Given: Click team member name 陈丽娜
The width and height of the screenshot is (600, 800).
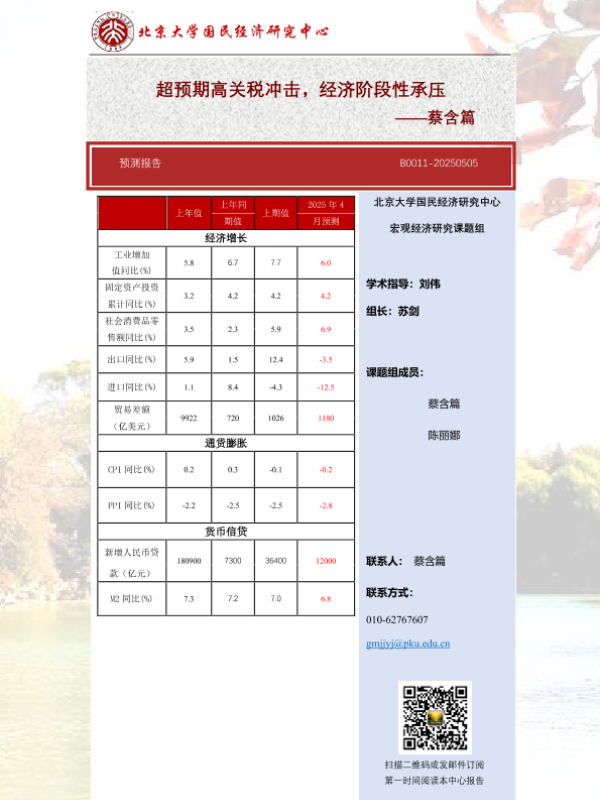Looking at the screenshot, I should coord(444,436).
